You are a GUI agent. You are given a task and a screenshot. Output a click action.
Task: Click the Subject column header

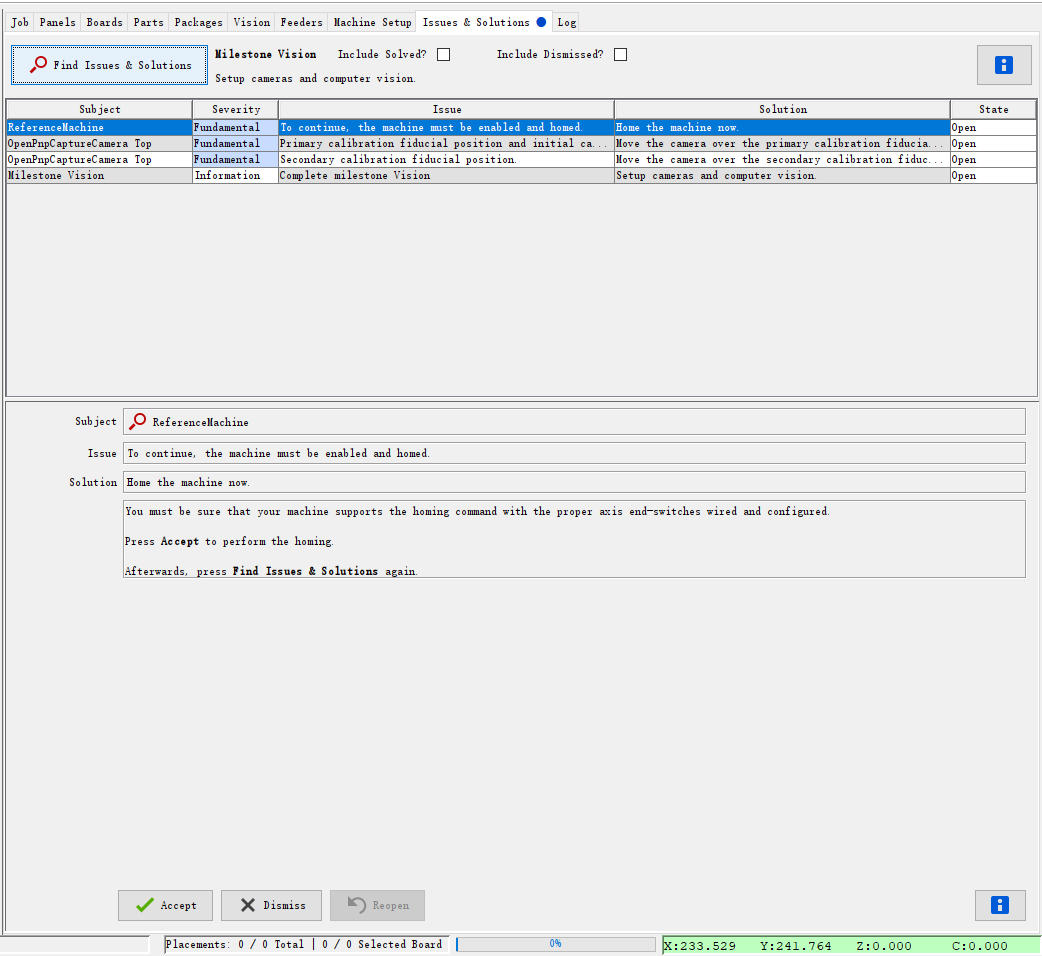[100, 109]
